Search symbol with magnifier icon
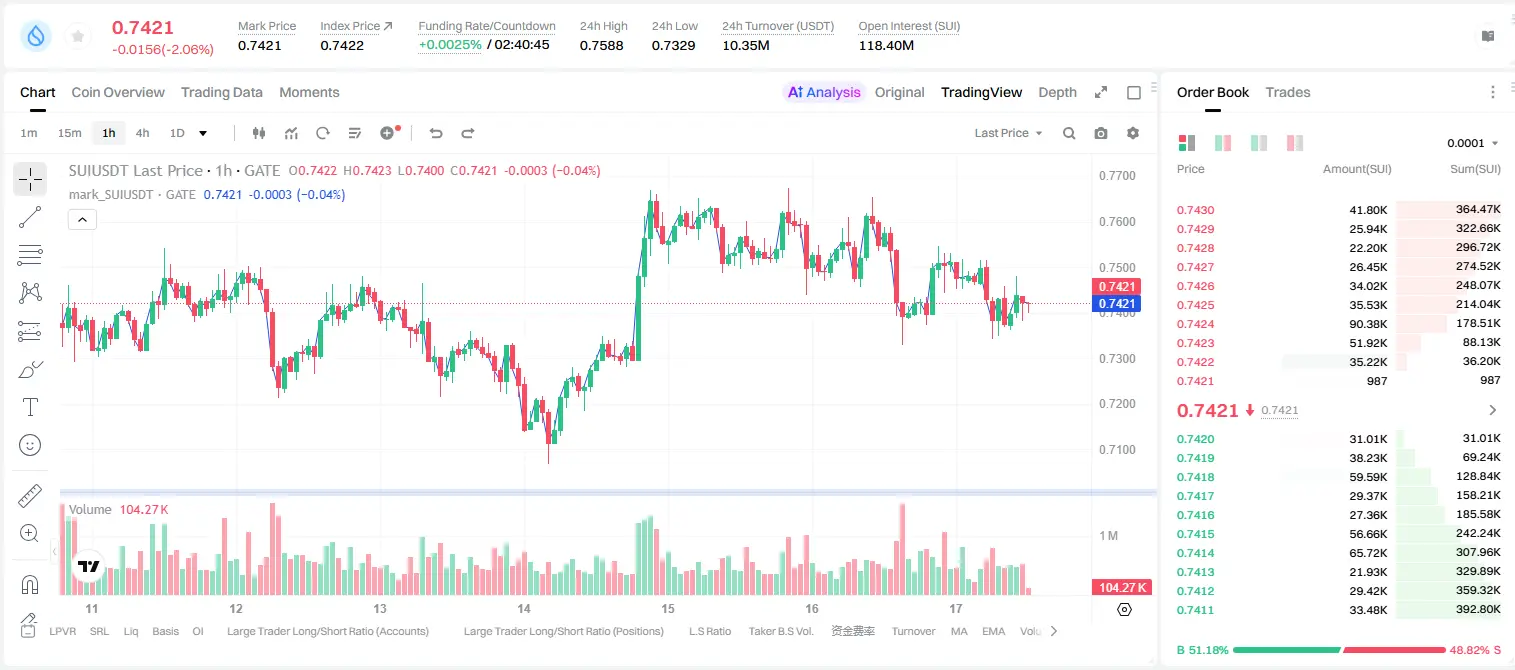Screen dimensions: 1515x670 pos(1069,133)
